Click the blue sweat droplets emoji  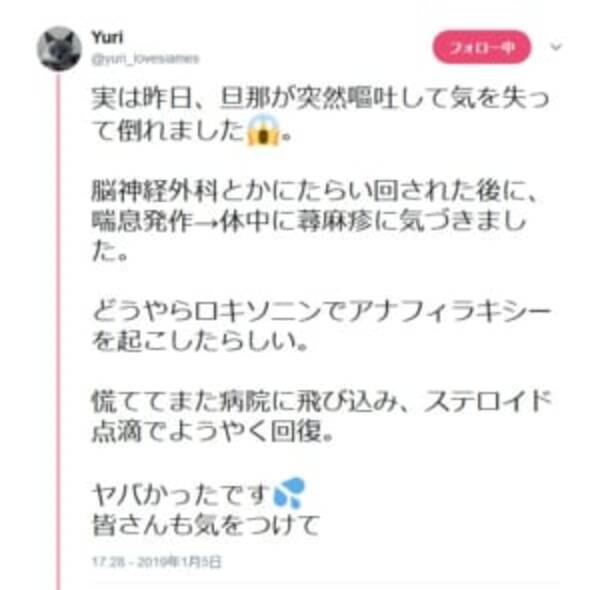290,493
